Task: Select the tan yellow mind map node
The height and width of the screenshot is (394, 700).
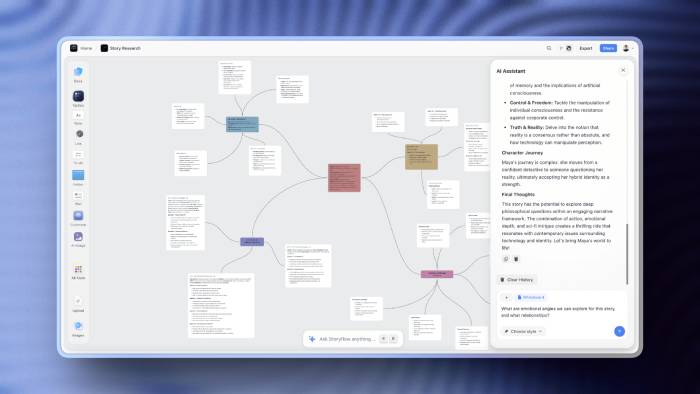Action: point(421,157)
